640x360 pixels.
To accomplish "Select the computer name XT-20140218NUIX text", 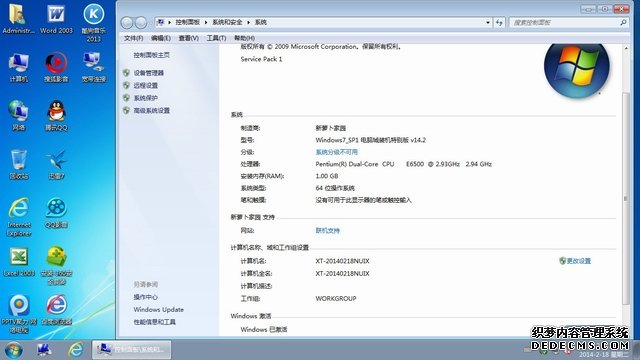I will (x=342, y=261).
